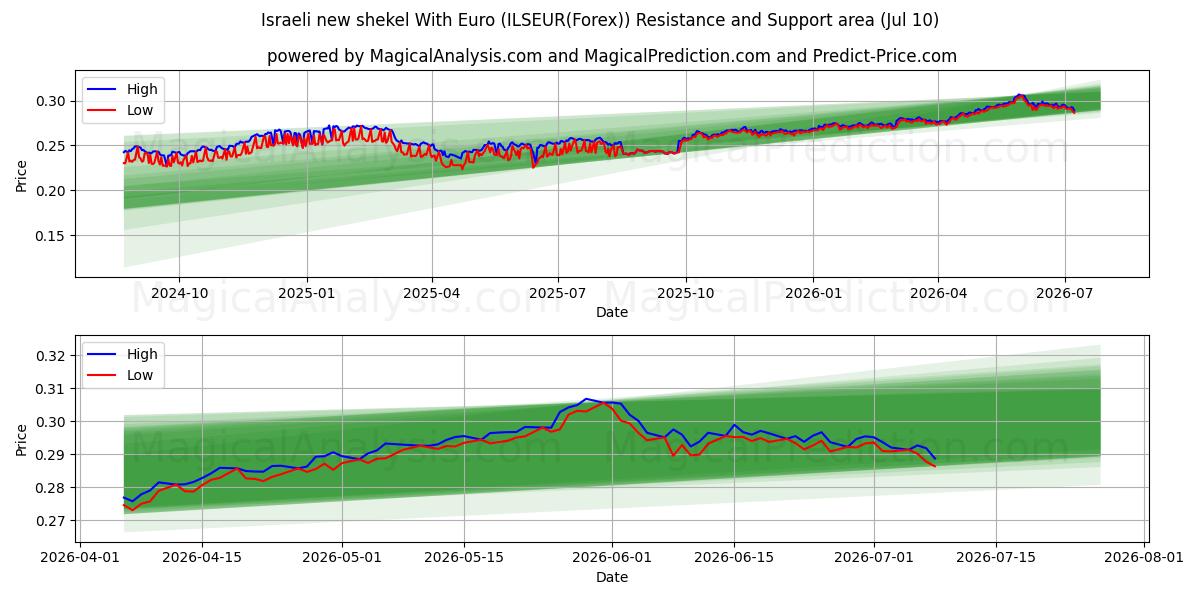Screen dimensions: 1200x600
Task: Click the 0.27 tick on bottom chart
Action: point(53,521)
